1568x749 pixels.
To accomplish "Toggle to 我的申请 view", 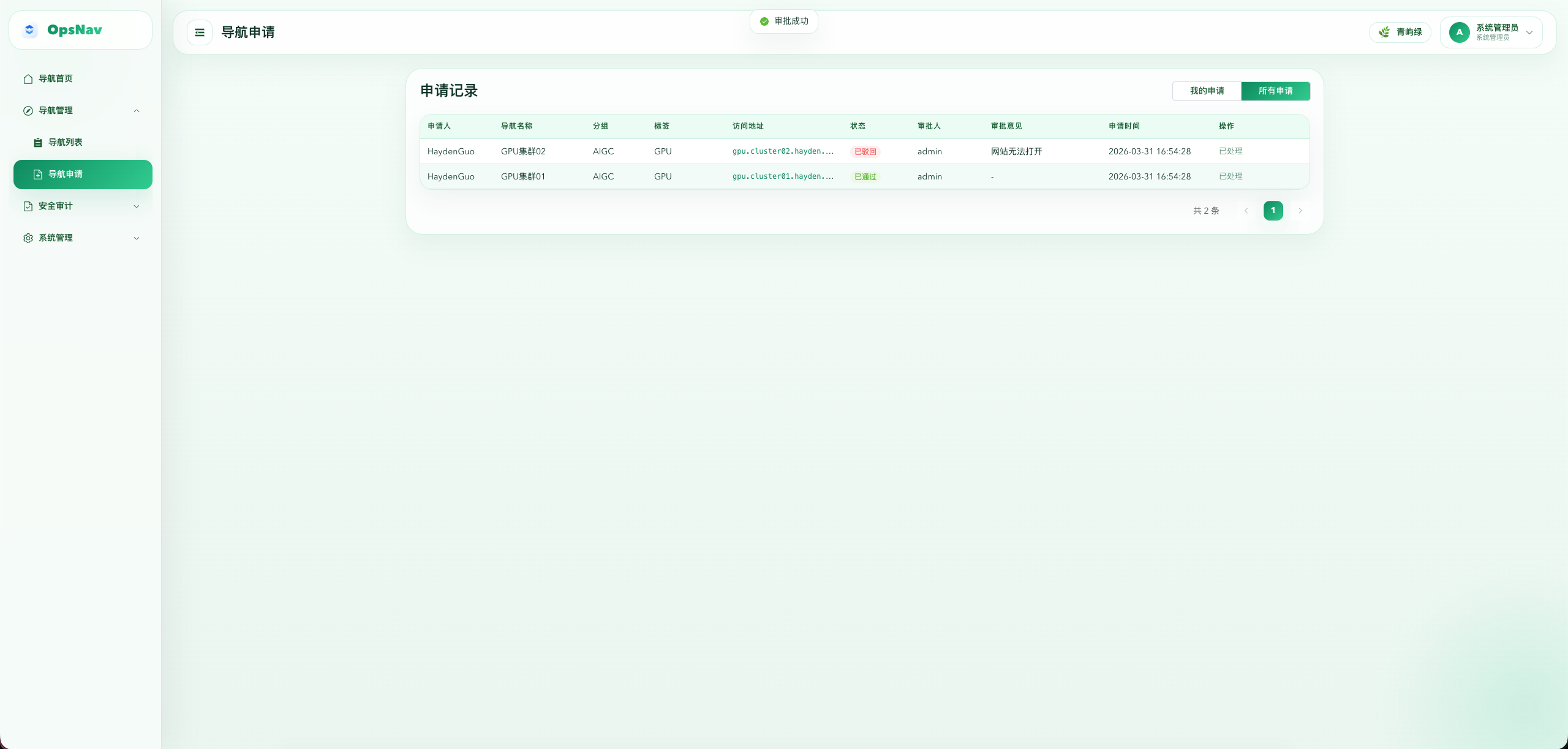I will tap(1206, 91).
